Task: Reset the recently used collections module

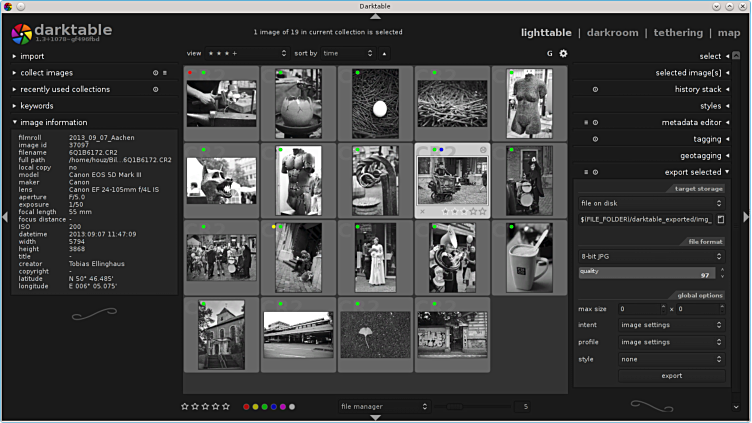Action: [156, 89]
